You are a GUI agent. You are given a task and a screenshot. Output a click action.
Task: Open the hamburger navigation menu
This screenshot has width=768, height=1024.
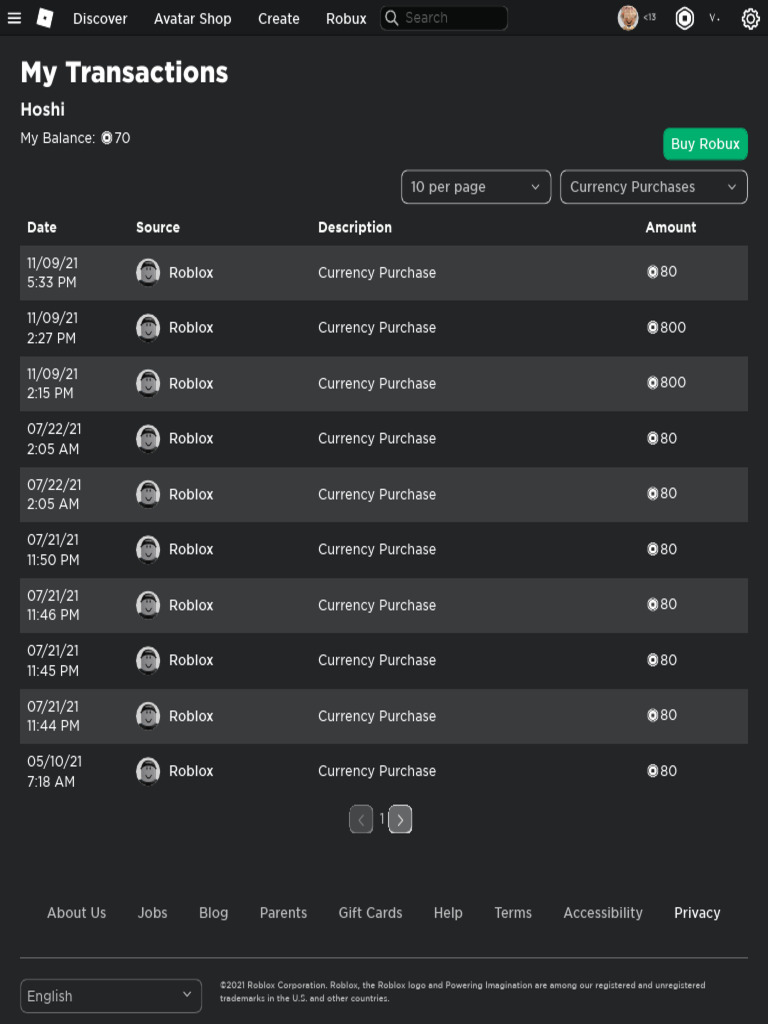(14, 18)
